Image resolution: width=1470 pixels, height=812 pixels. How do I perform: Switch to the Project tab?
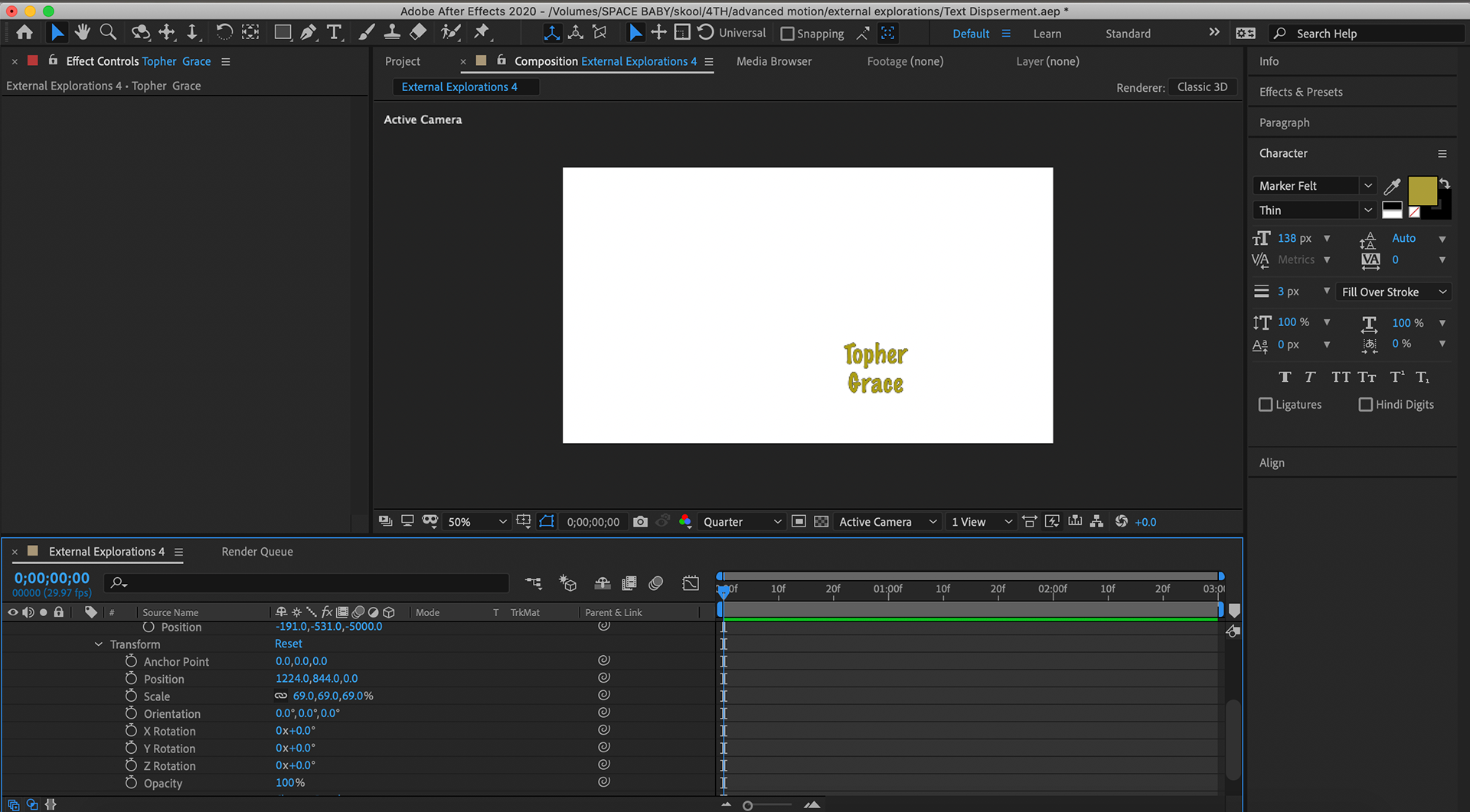pyautogui.click(x=403, y=61)
